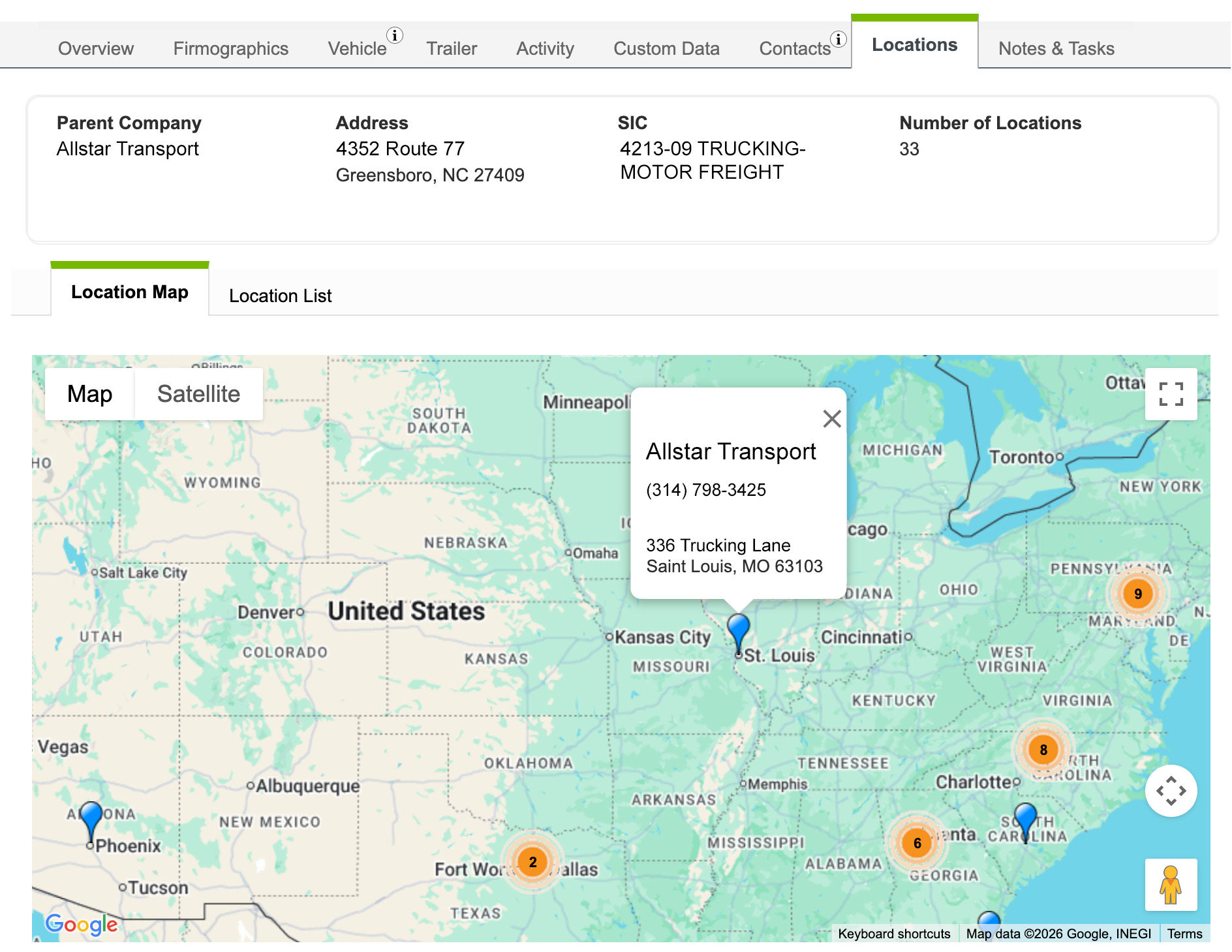
Task: Expand the cluster of 8 in North Carolina
Action: pyautogui.click(x=1043, y=750)
